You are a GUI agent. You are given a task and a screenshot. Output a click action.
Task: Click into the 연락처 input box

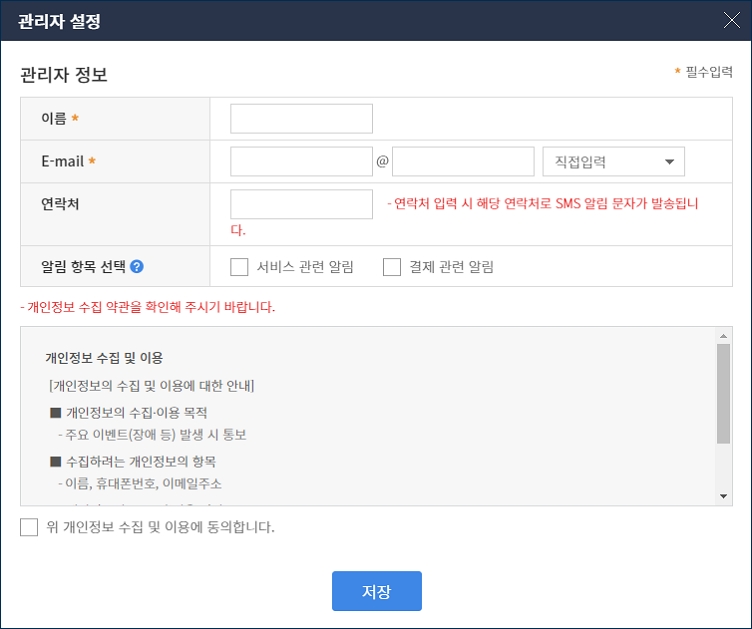point(301,205)
